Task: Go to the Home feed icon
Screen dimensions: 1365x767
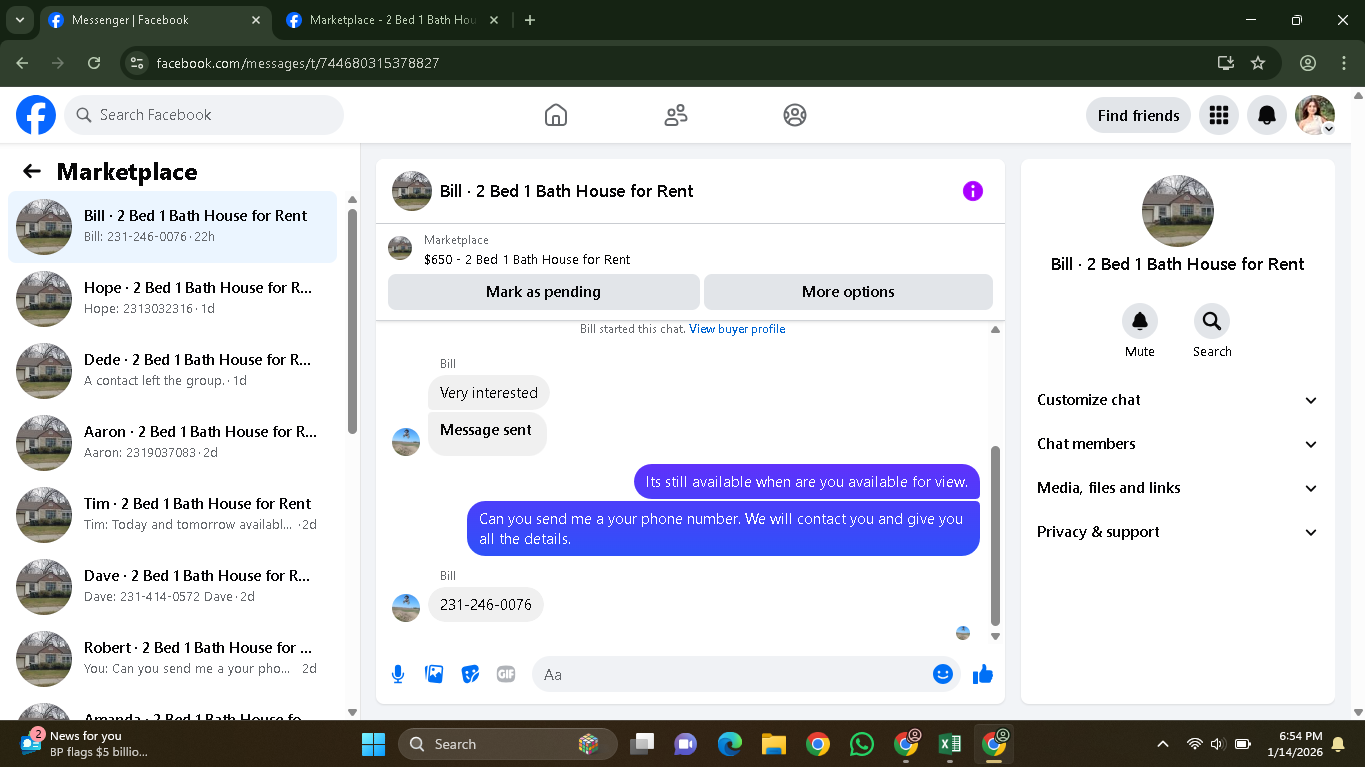Action: pos(556,115)
